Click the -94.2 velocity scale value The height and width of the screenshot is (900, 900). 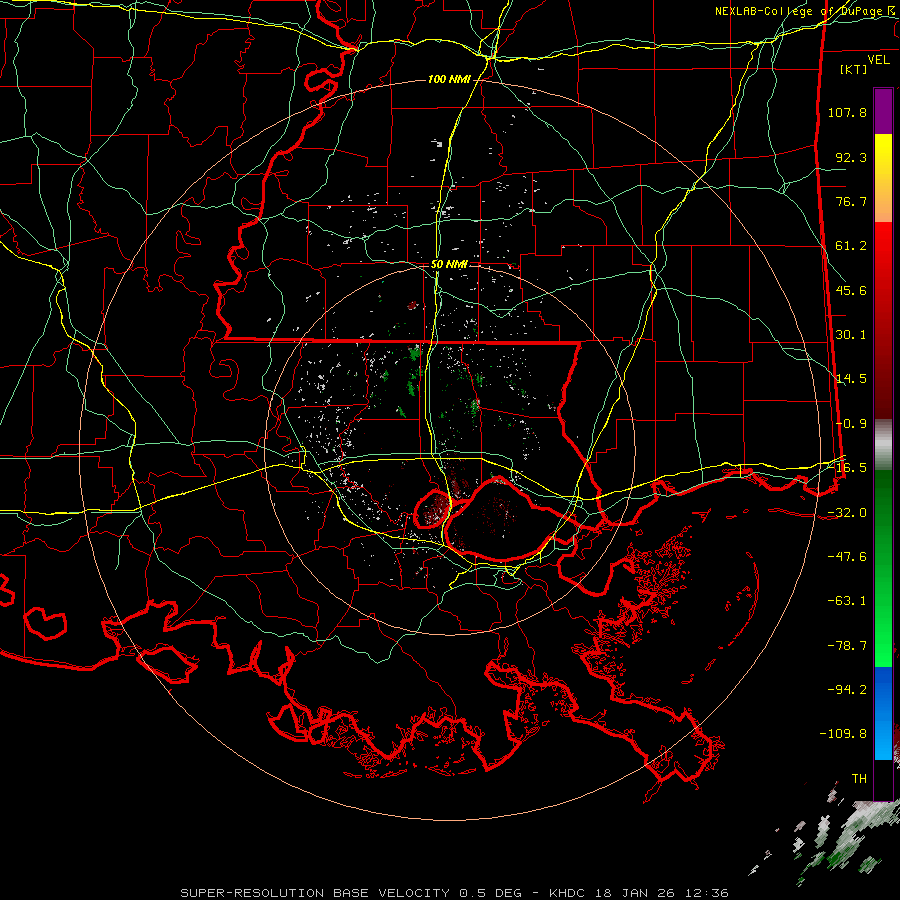[847, 689]
